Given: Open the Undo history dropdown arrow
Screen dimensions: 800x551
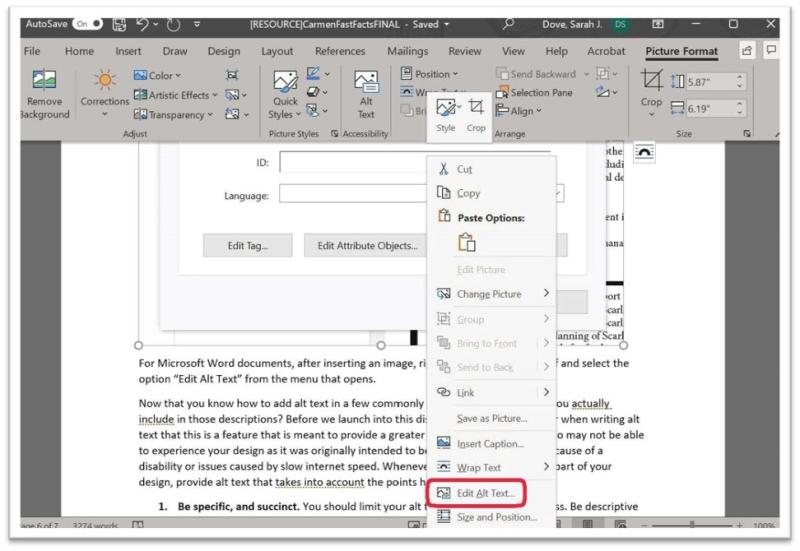Looking at the screenshot, I should tap(156, 24).
